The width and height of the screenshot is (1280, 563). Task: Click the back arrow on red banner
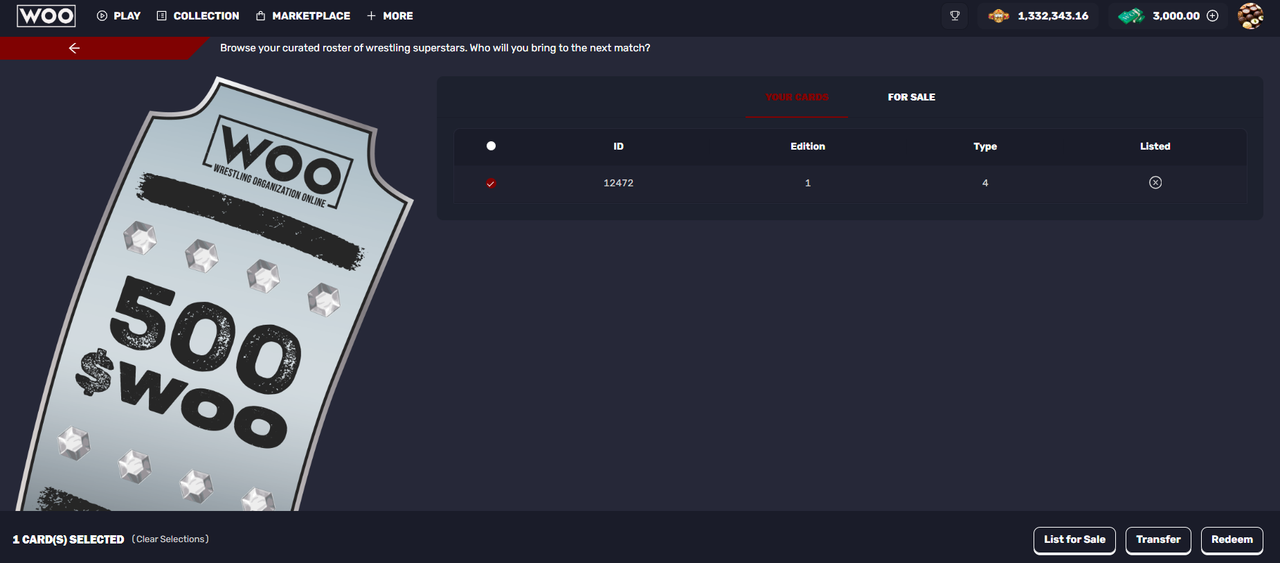[74, 48]
